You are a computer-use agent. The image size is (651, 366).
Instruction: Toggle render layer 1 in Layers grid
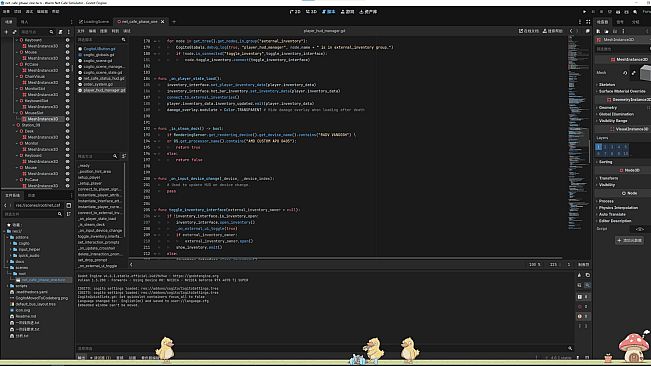[x=598, y=147]
